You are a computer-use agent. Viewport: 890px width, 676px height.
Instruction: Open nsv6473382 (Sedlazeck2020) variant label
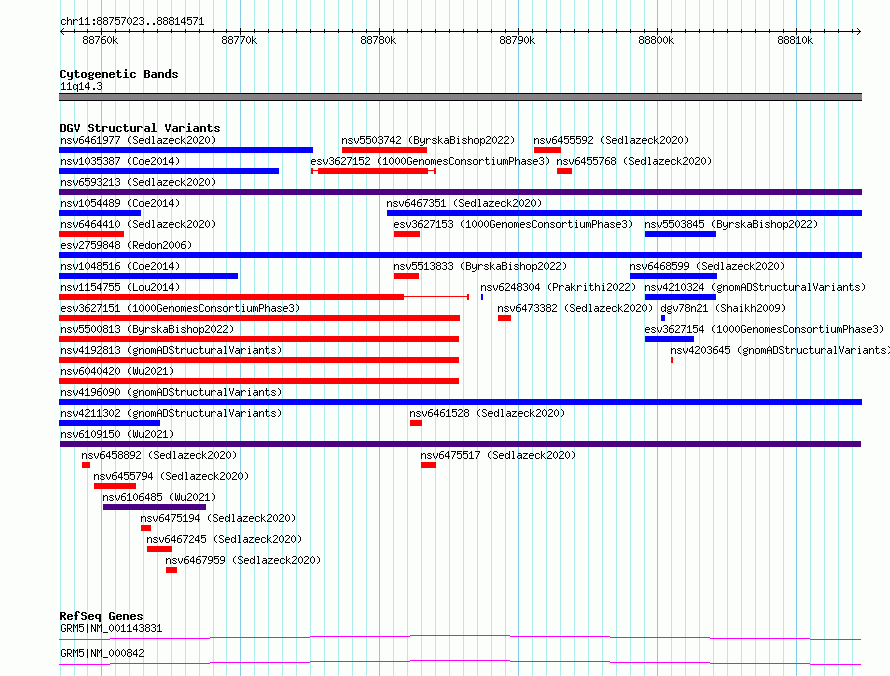click(x=575, y=308)
